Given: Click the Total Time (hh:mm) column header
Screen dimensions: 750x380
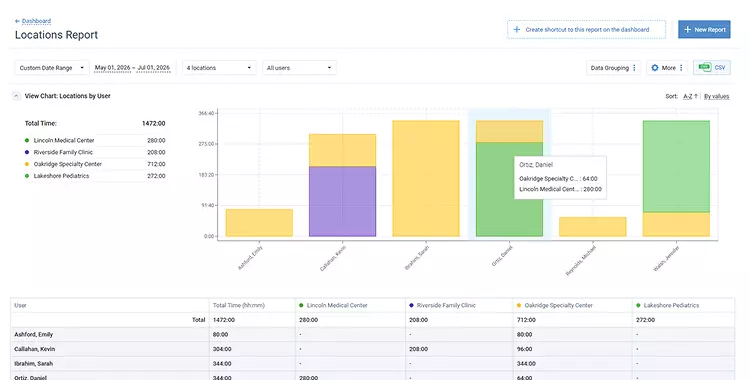Looking at the screenshot, I should pos(252,305).
